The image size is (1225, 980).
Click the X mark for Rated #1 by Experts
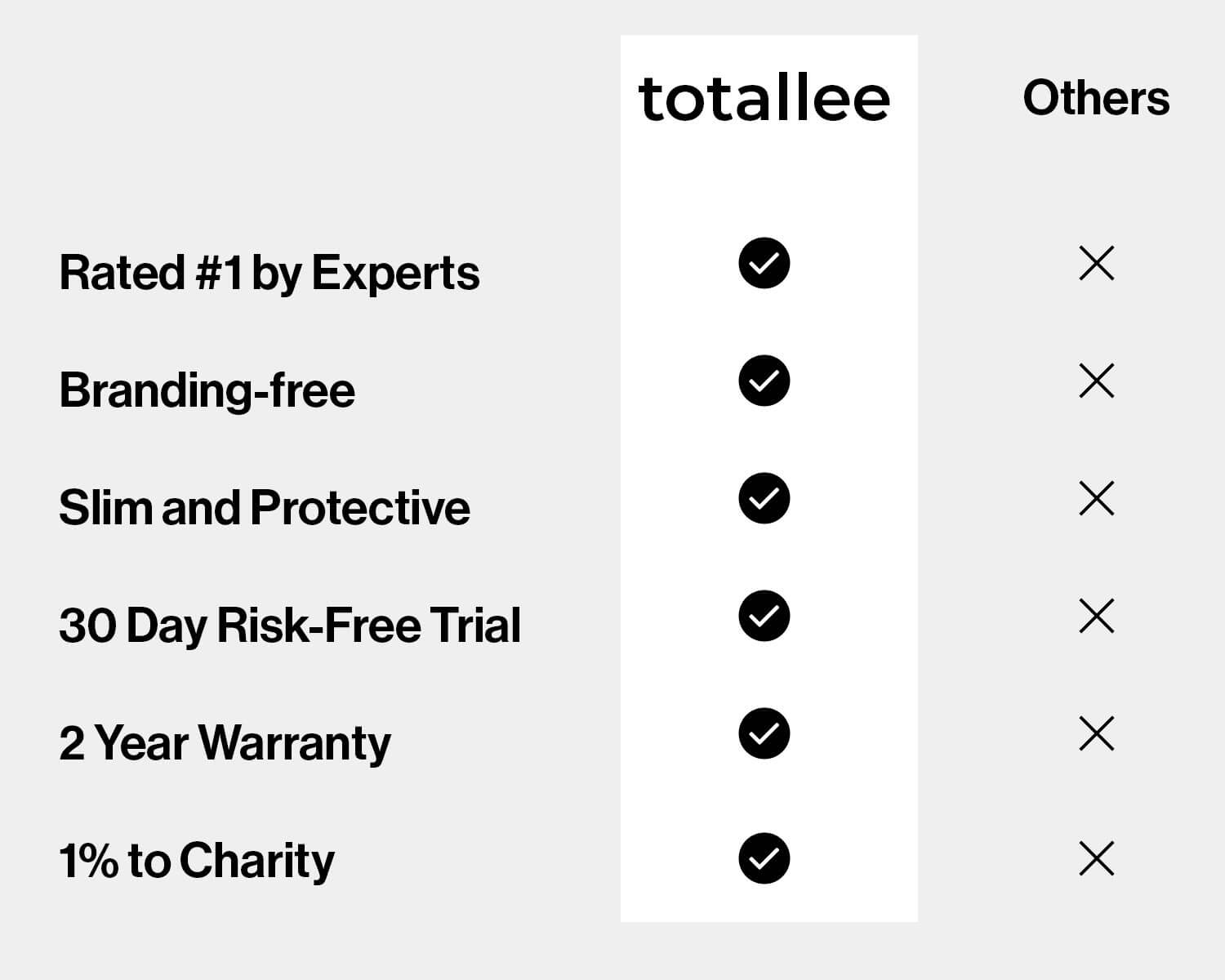(1096, 264)
